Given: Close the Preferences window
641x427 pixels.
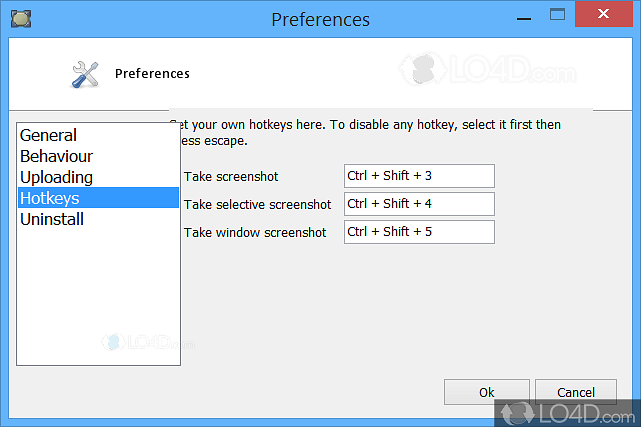Looking at the screenshot, I should pos(603,14).
